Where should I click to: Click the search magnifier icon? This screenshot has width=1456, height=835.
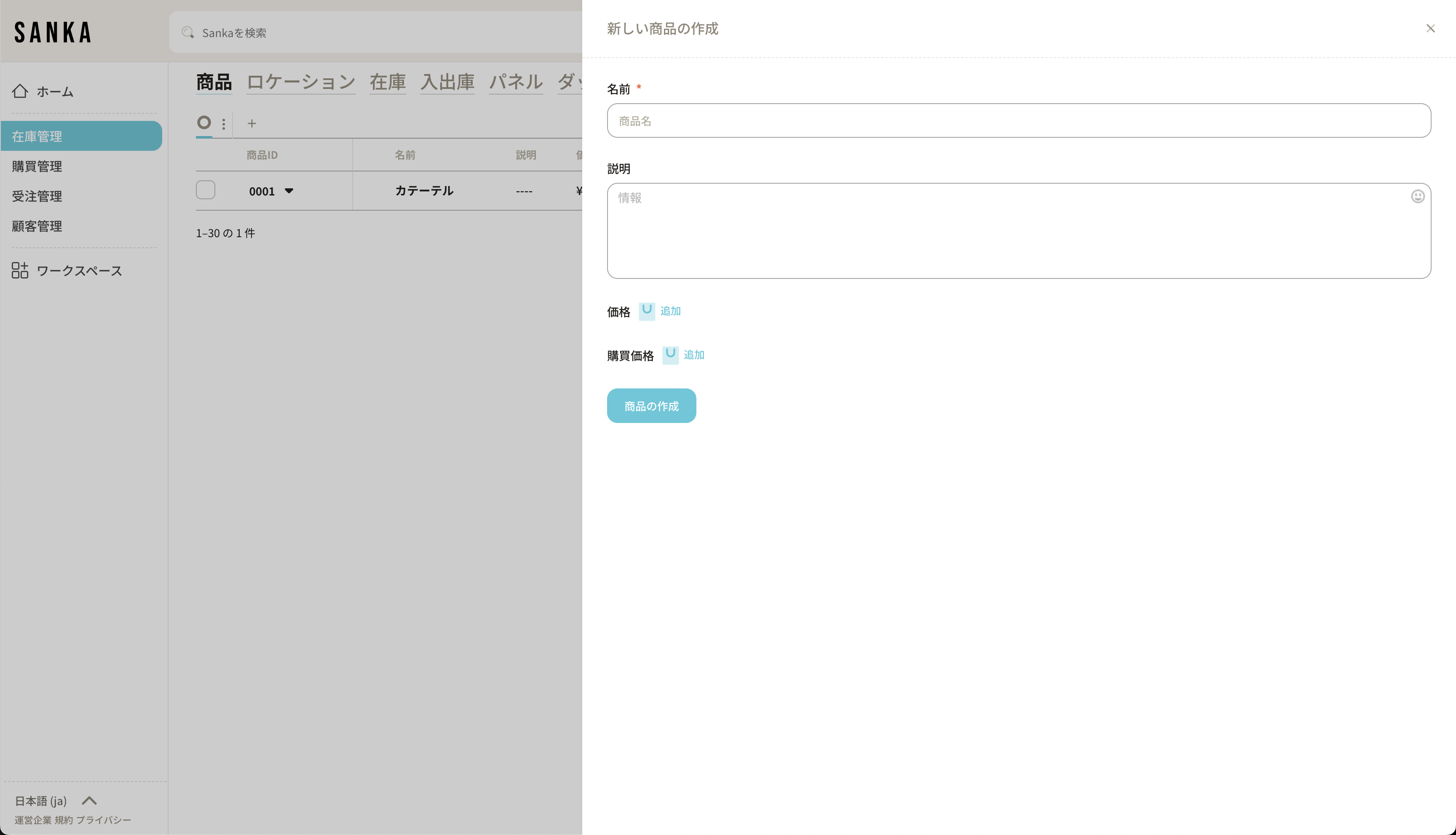coord(187,33)
